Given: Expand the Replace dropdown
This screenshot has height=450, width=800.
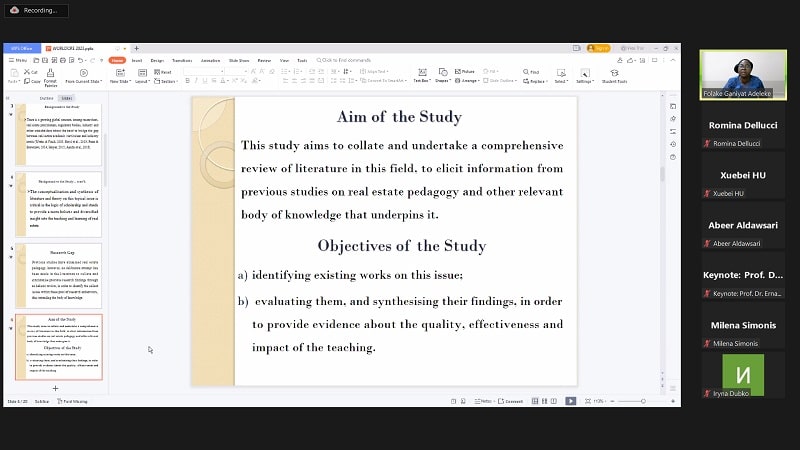Looking at the screenshot, I should pyautogui.click(x=533, y=81).
